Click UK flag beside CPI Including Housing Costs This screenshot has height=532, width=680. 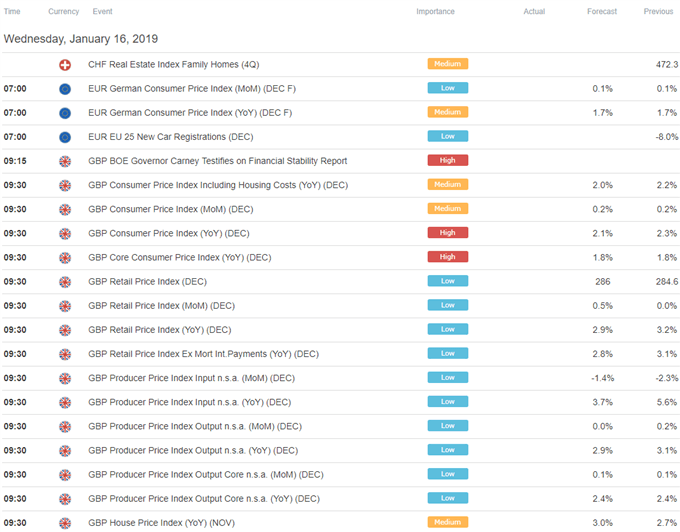[65, 186]
